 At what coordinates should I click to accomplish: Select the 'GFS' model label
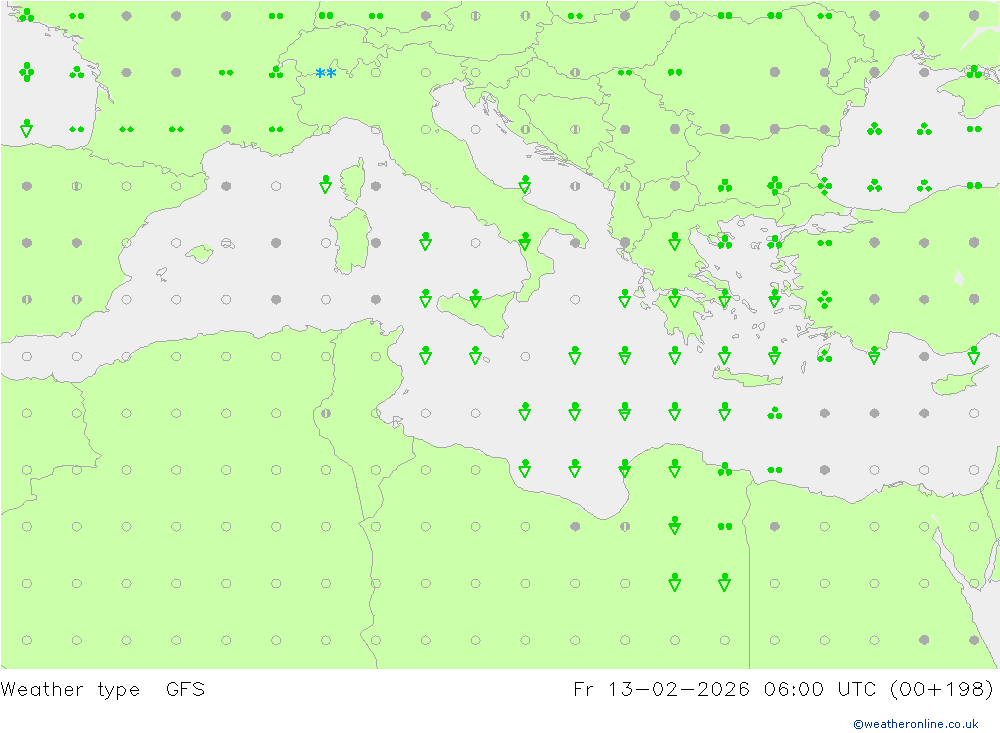pos(186,690)
